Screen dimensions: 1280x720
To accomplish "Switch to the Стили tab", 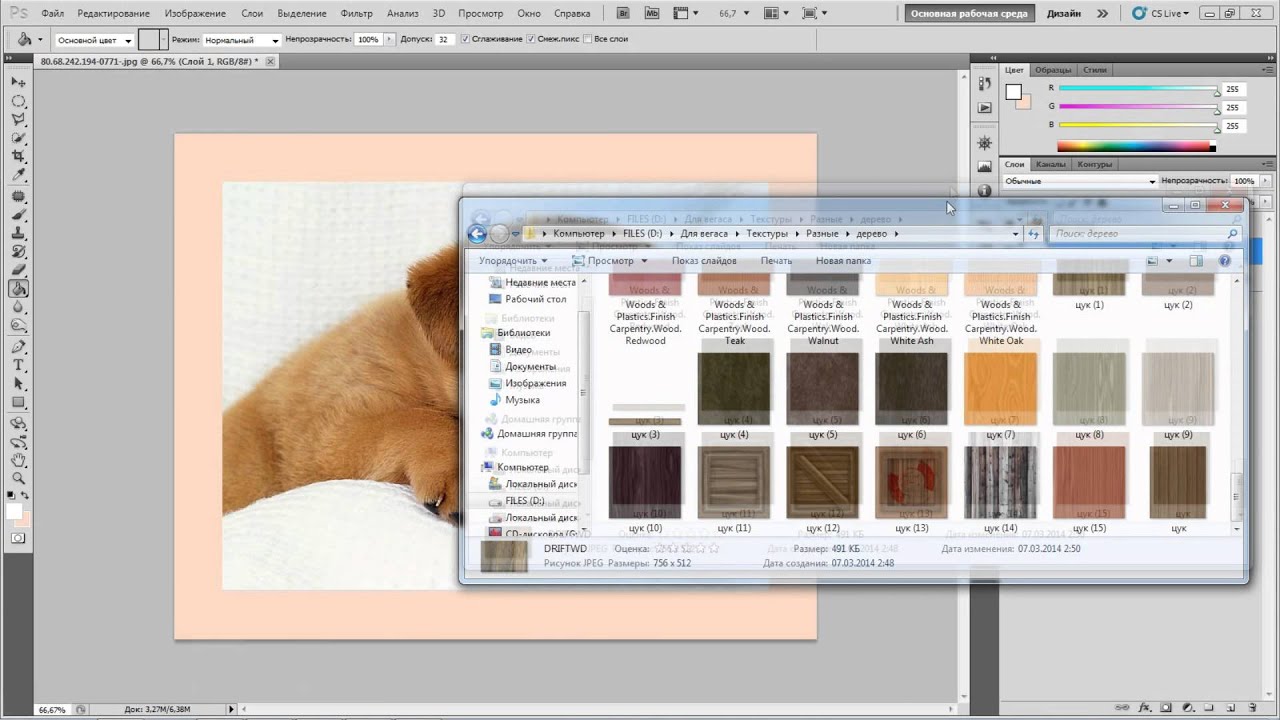I will tap(1094, 70).
